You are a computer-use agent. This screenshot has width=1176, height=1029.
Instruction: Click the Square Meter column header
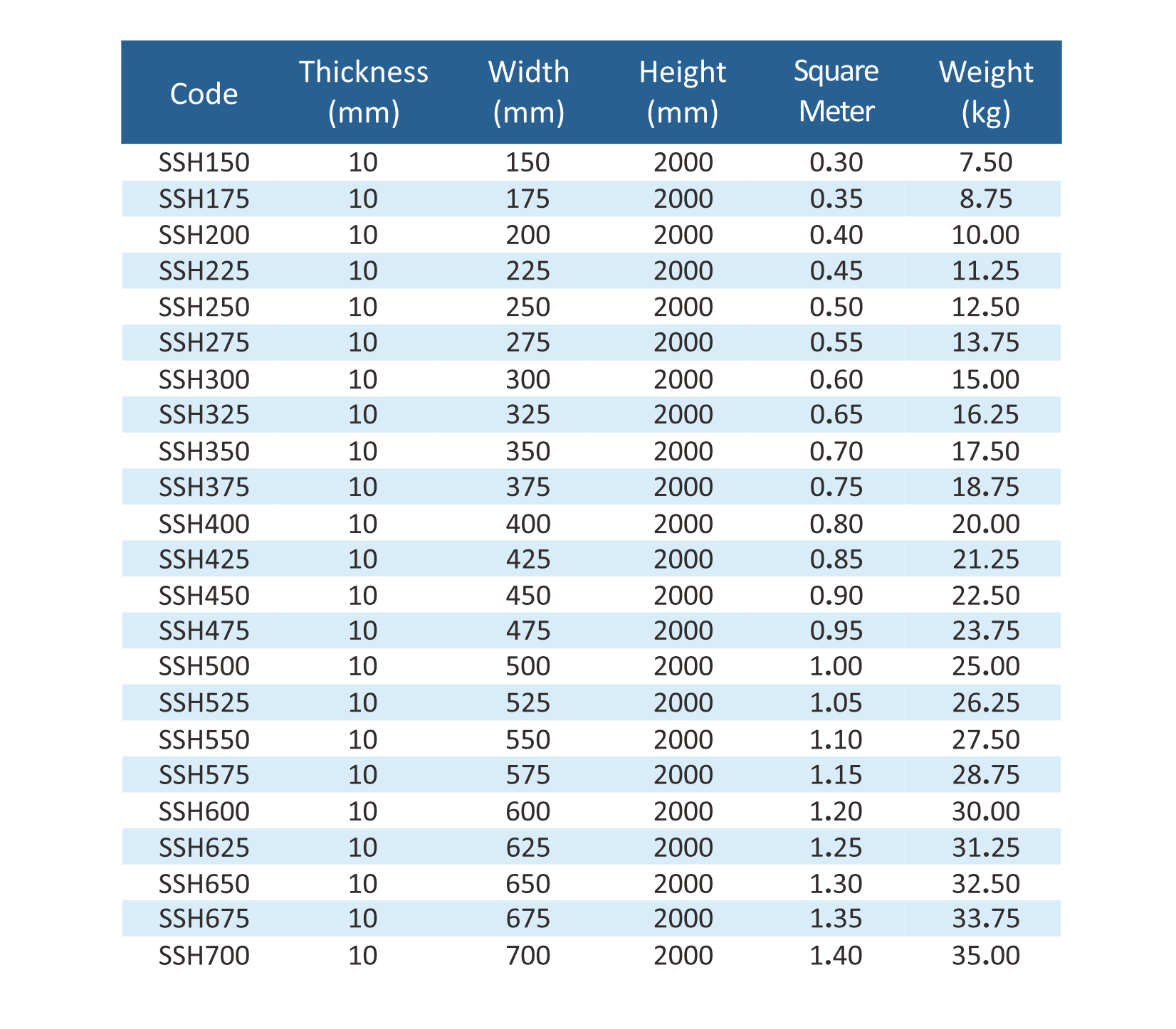[x=836, y=93]
